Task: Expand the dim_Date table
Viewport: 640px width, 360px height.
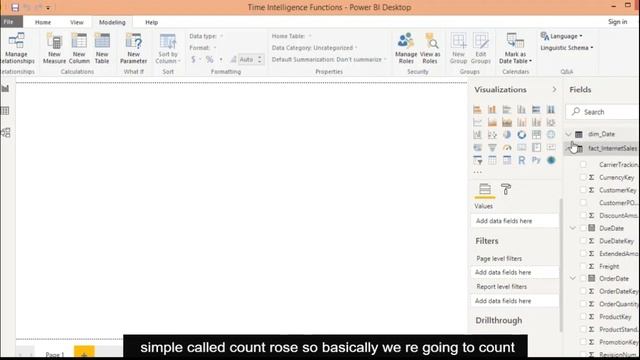Action: click(569, 134)
